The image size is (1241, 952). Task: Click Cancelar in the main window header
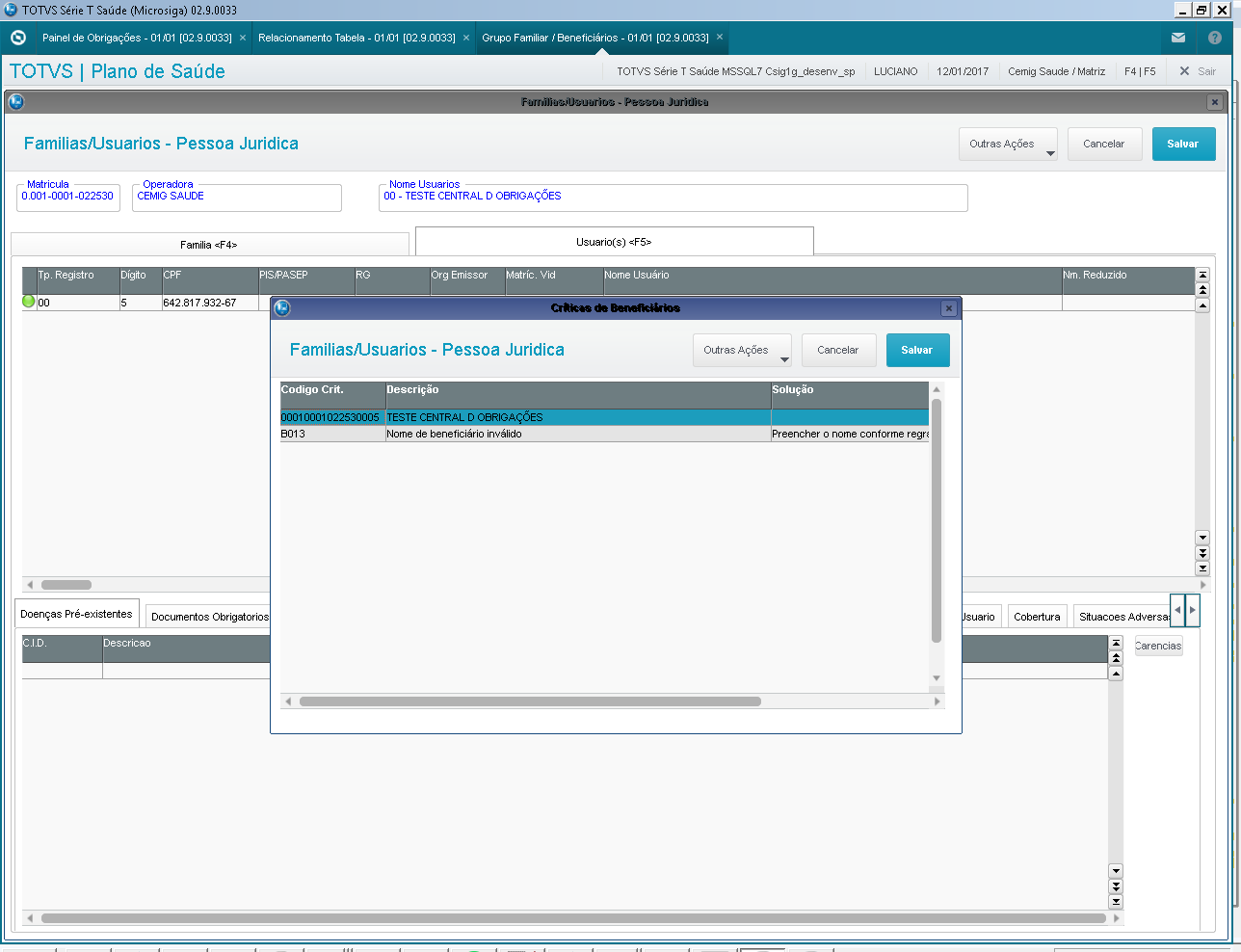pyautogui.click(x=1104, y=145)
